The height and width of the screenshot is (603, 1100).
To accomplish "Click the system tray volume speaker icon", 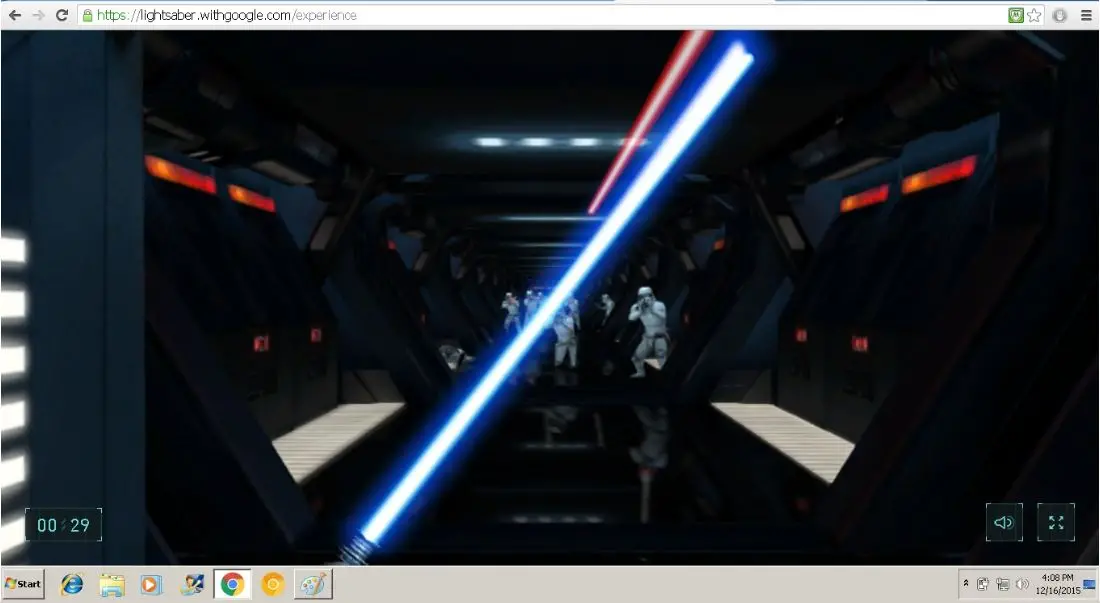I will pos(1022,584).
